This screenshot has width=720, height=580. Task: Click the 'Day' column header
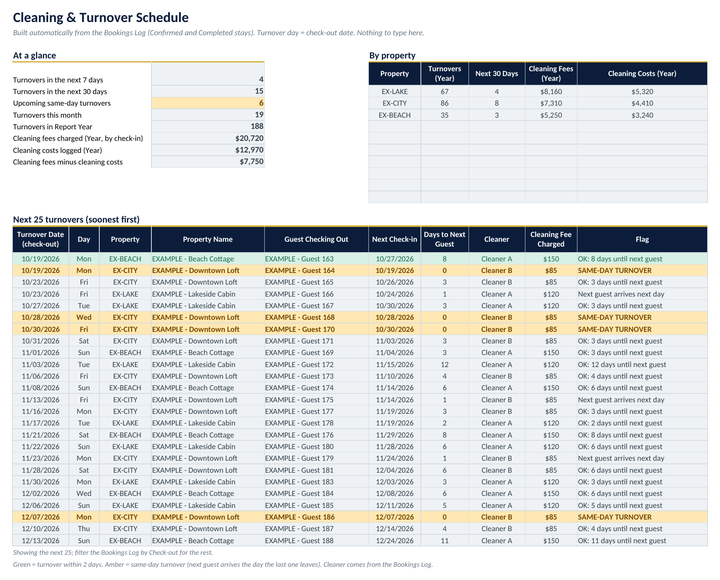pos(84,239)
